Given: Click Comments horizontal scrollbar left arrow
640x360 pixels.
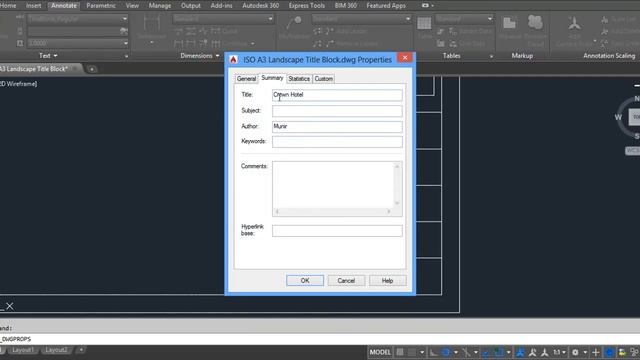Looking at the screenshot, I should point(277,211).
